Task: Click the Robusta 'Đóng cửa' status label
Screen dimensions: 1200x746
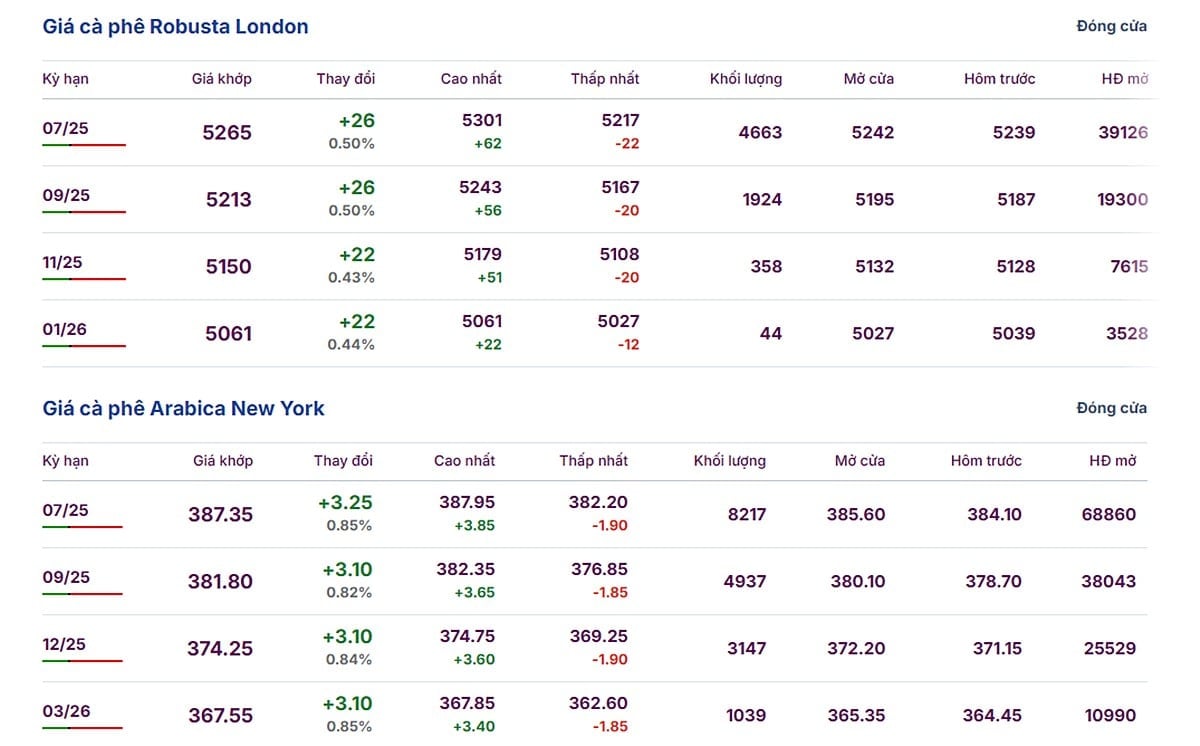Action: coord(1112,27)
